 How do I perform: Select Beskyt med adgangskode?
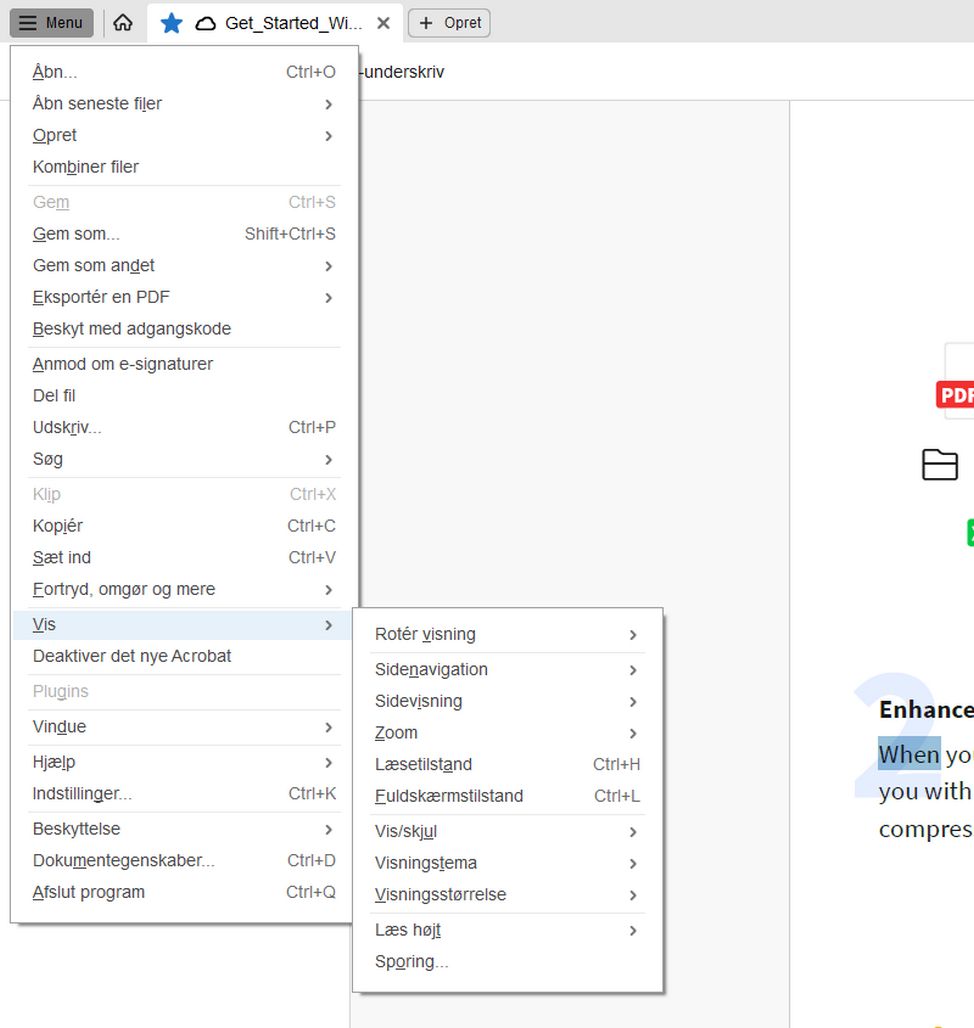click(184, 328)
